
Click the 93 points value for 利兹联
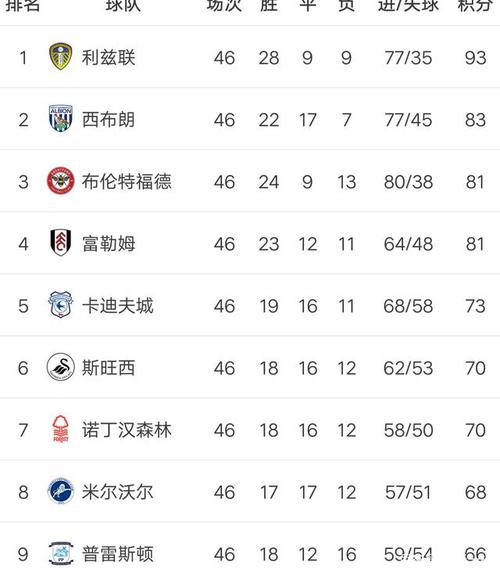(476, 58)
